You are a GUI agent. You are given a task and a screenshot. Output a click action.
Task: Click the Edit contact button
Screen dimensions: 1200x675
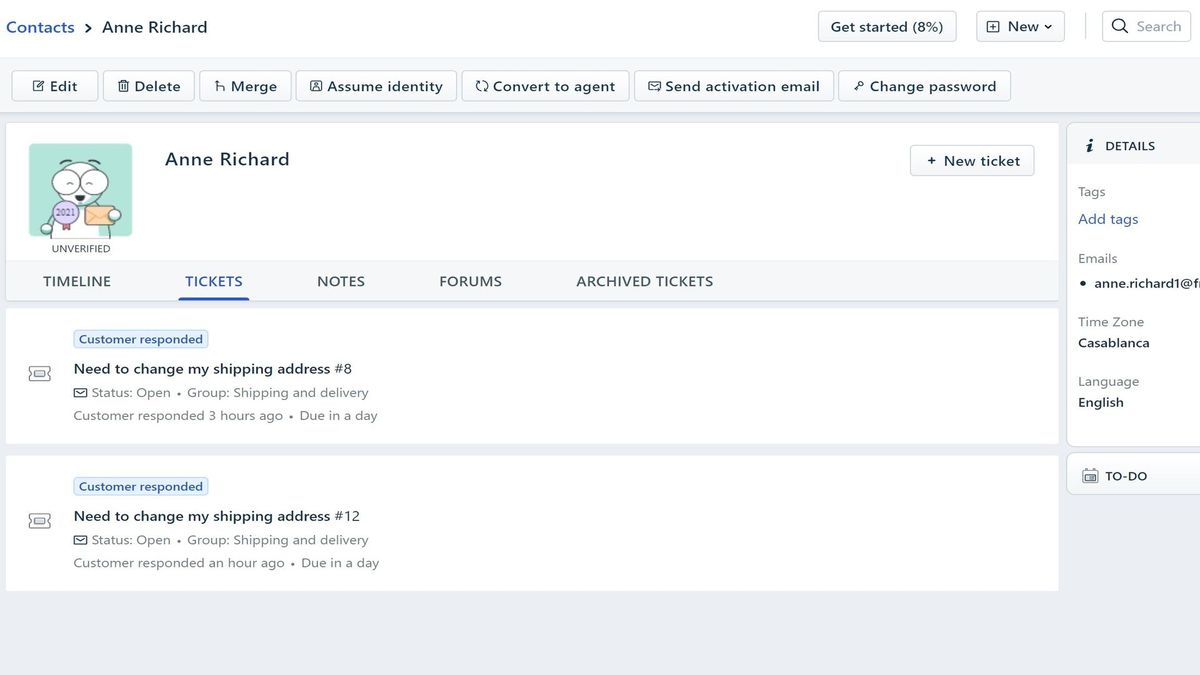point(55,86)
